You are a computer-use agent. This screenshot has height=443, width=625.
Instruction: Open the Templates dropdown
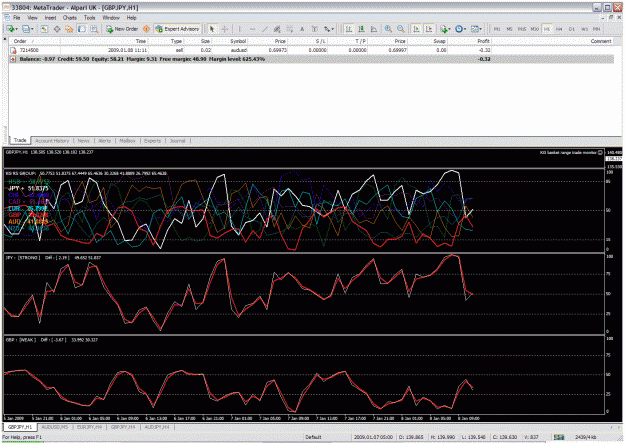476,29
